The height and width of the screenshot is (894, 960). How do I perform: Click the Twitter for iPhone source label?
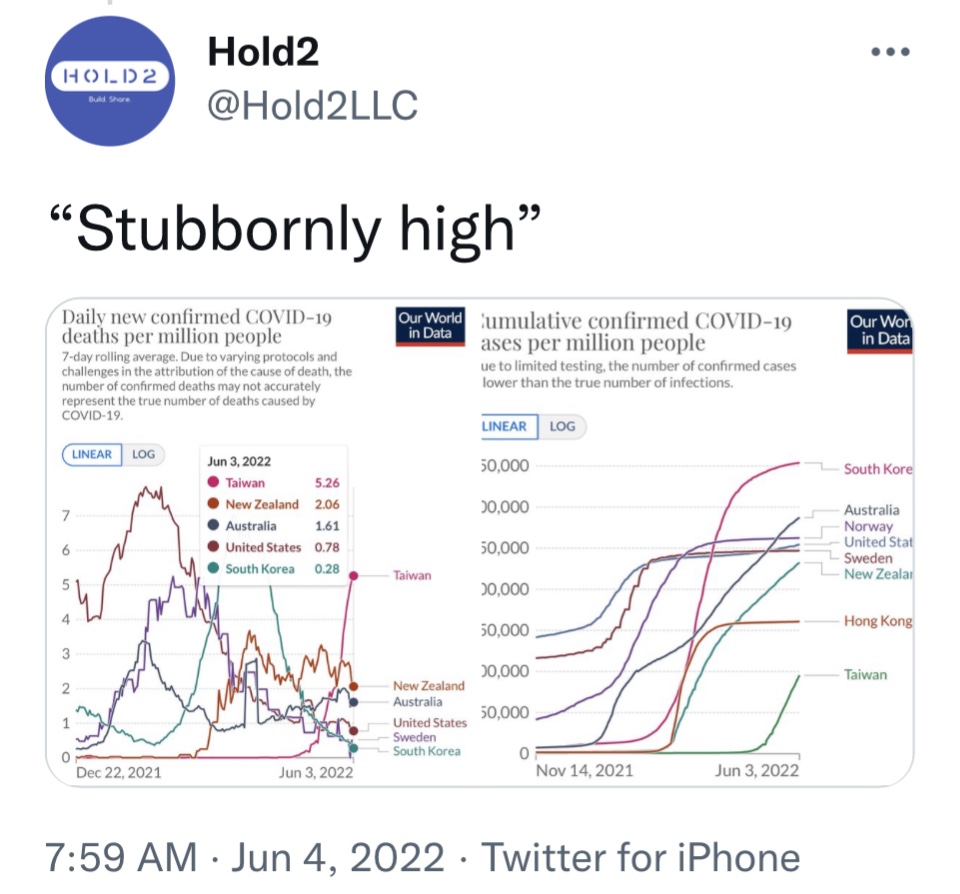(641, 857)
